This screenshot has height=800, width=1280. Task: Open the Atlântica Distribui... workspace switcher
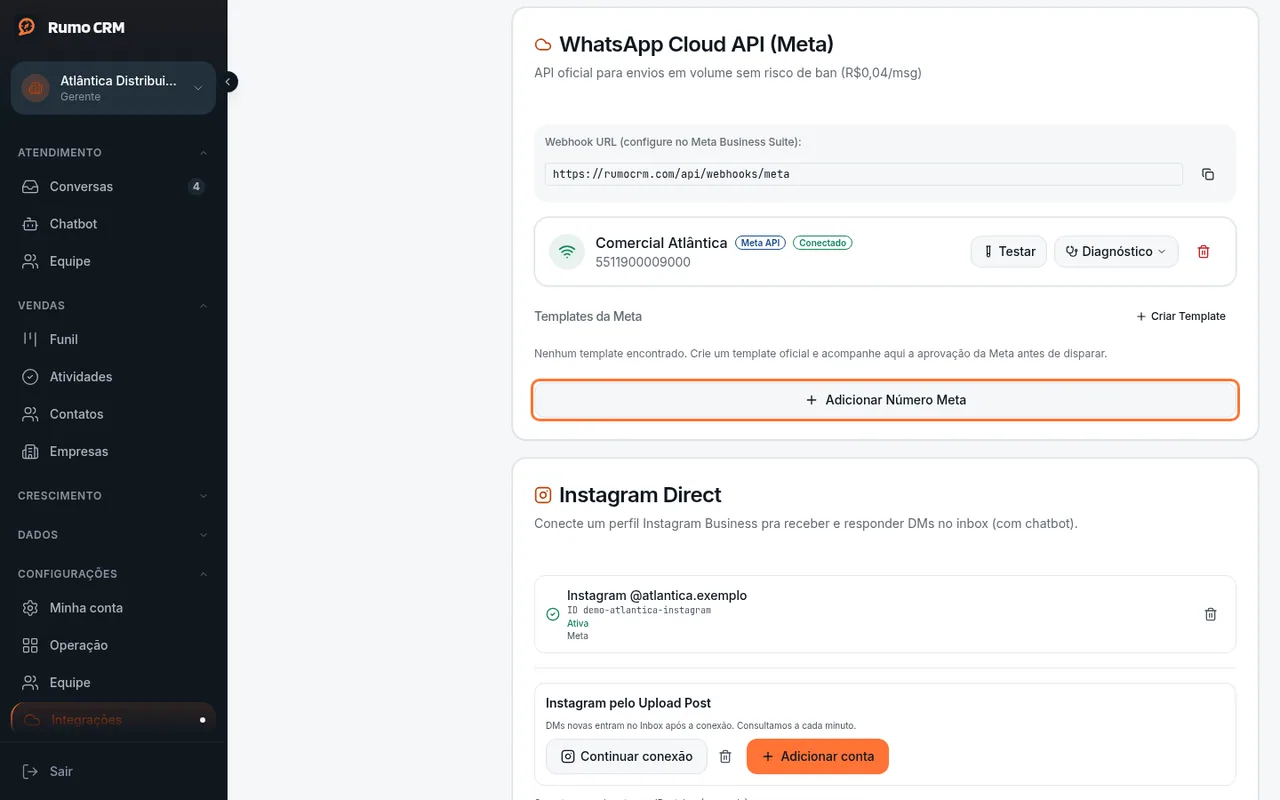113,88
